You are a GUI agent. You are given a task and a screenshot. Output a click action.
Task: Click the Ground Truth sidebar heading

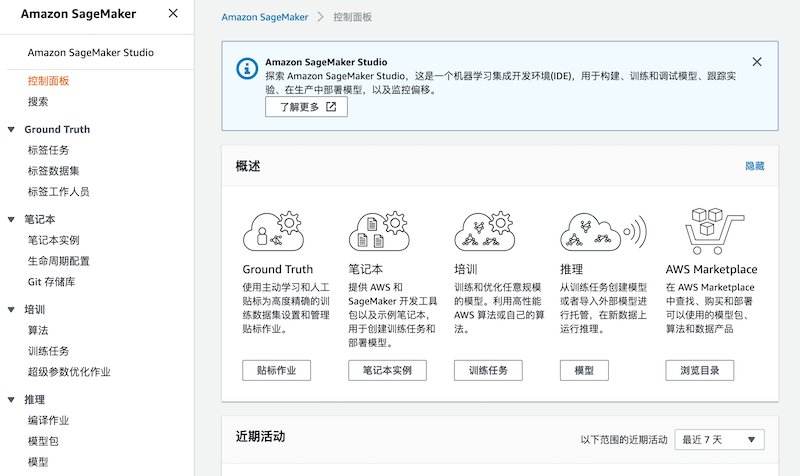pyautogui.click(x=57, y=130)
